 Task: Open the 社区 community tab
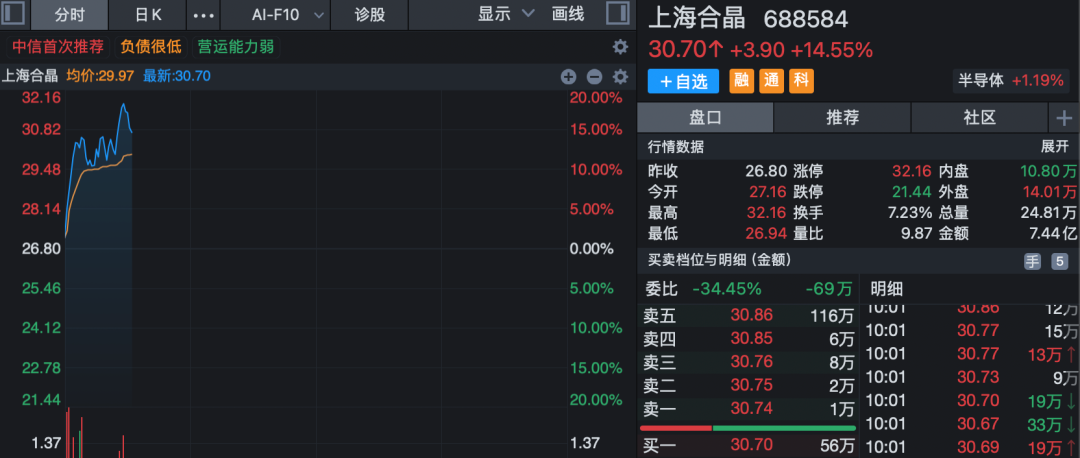979,118
